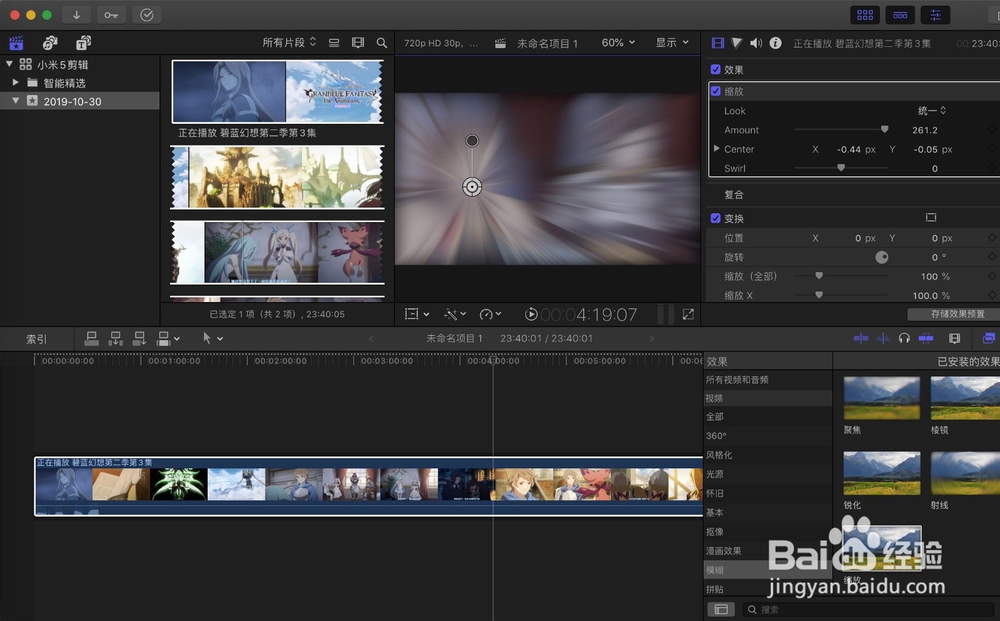
Task: Select 锐化 effect thumbnail
Action: [x=881, y=473]
